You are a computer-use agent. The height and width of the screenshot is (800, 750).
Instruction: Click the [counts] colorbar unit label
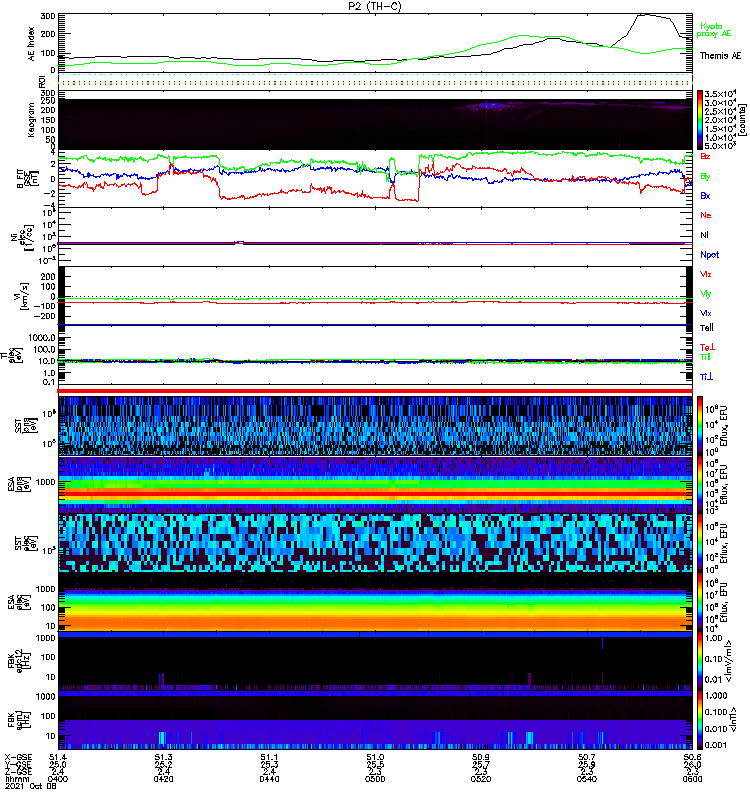click(742, 120)
